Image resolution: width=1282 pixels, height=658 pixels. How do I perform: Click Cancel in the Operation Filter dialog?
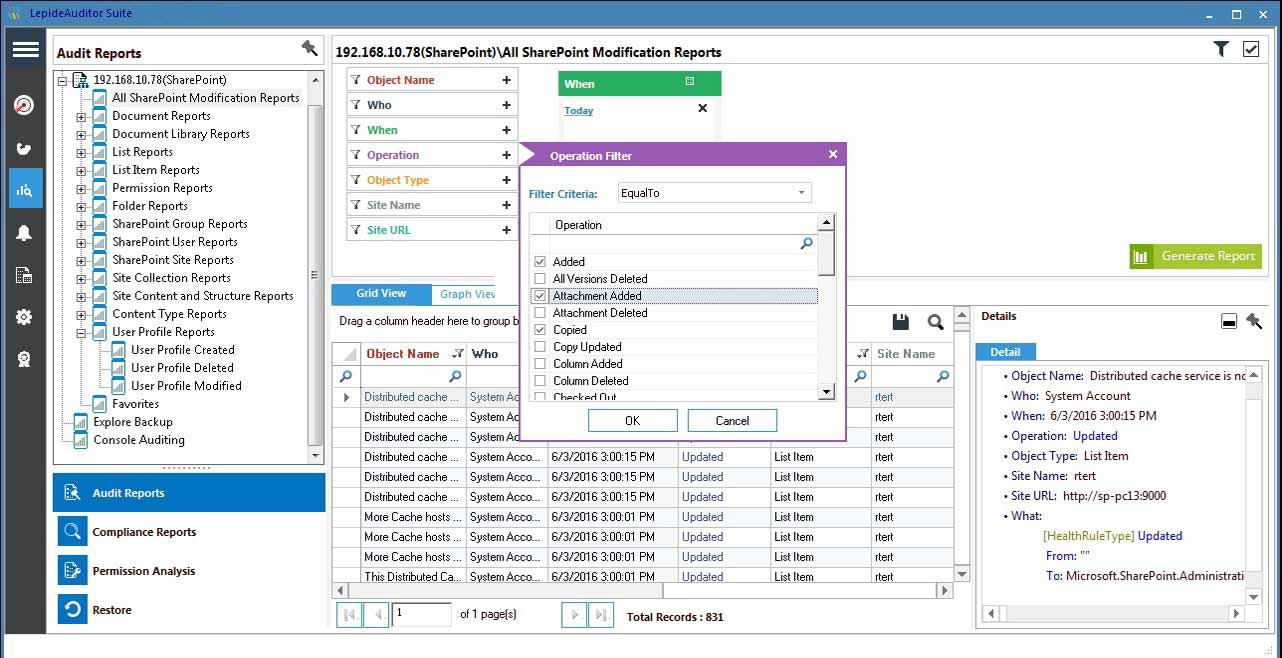[x=732, y=421]
